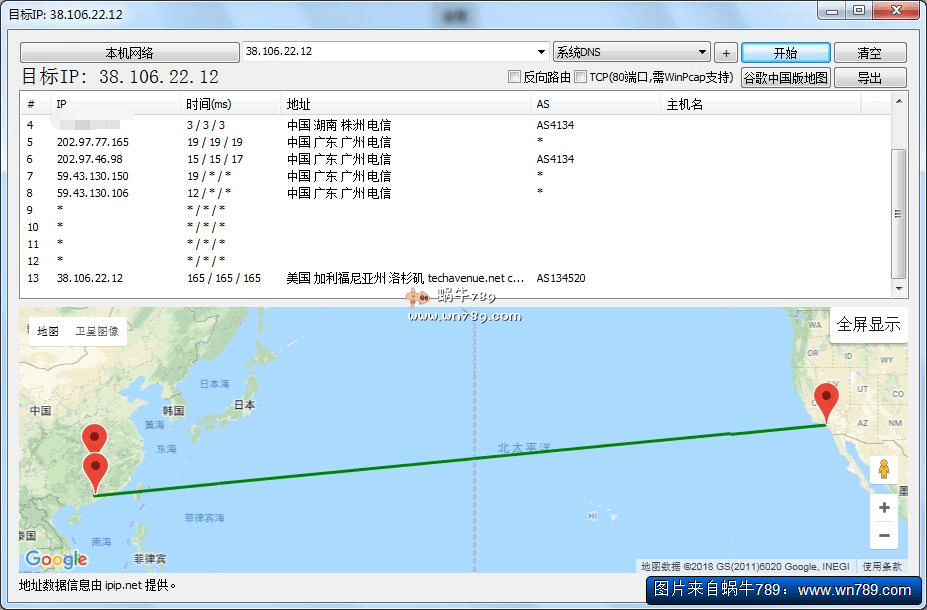
Task: Click the Street View pegman icon on the map
Action: pyautogui.click(x=884, y=468)
